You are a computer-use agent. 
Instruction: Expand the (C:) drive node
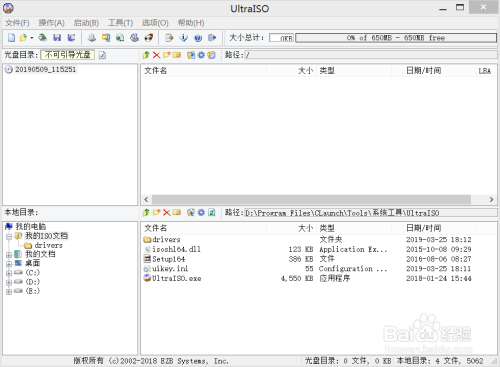9,273
